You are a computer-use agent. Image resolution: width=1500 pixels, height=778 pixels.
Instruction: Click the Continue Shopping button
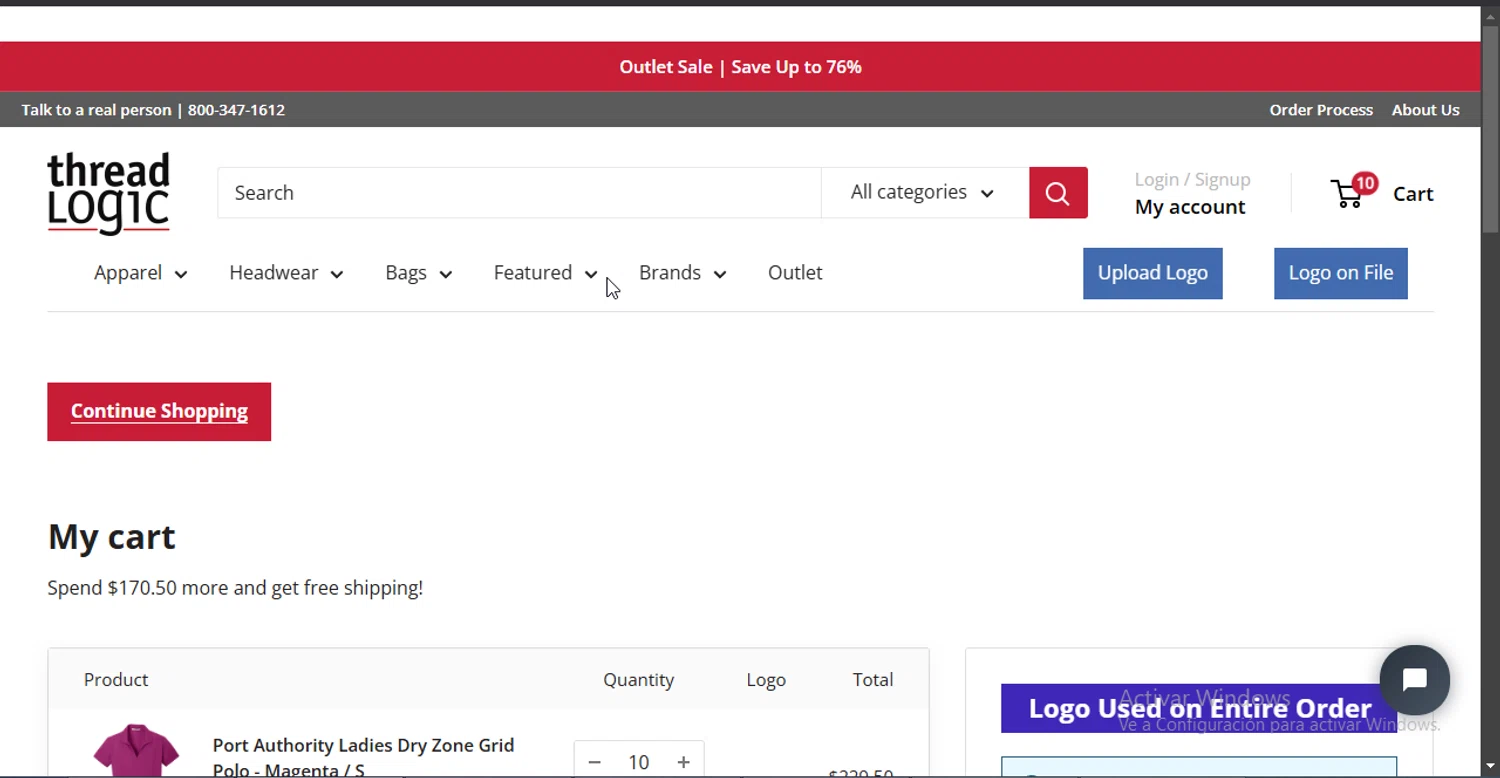(159, 411)
